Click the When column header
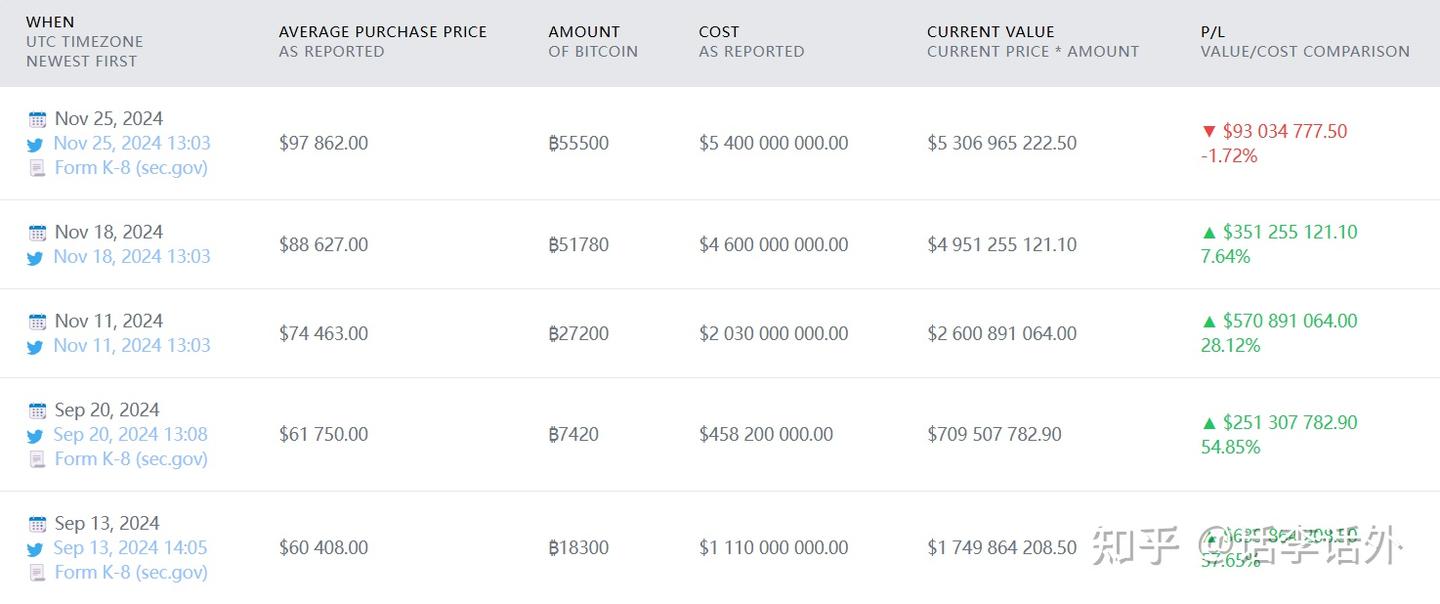 pyautogui.click(x=50, y=22)
